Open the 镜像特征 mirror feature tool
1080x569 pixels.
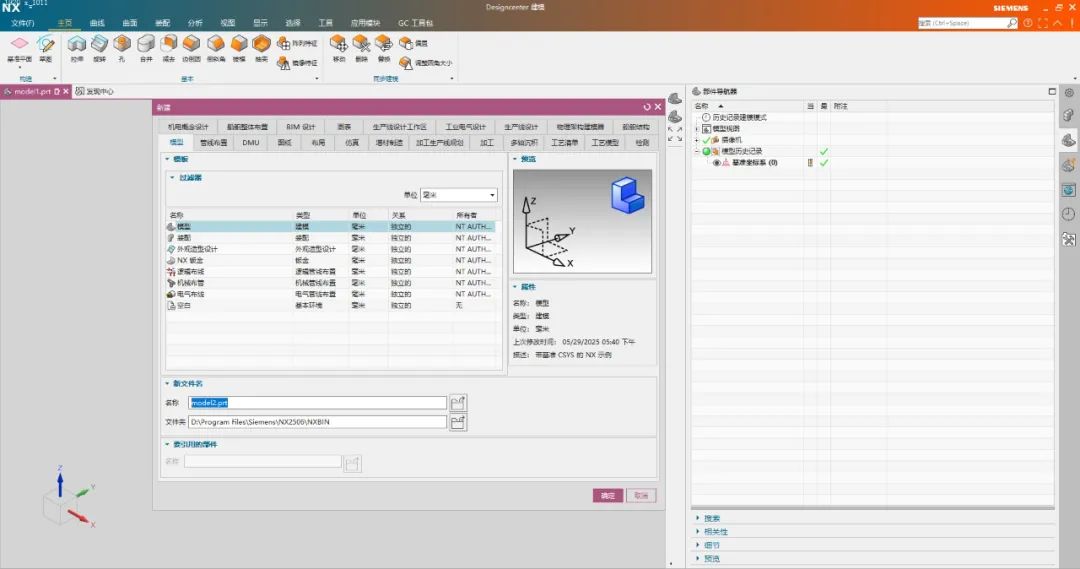[297, 63]
